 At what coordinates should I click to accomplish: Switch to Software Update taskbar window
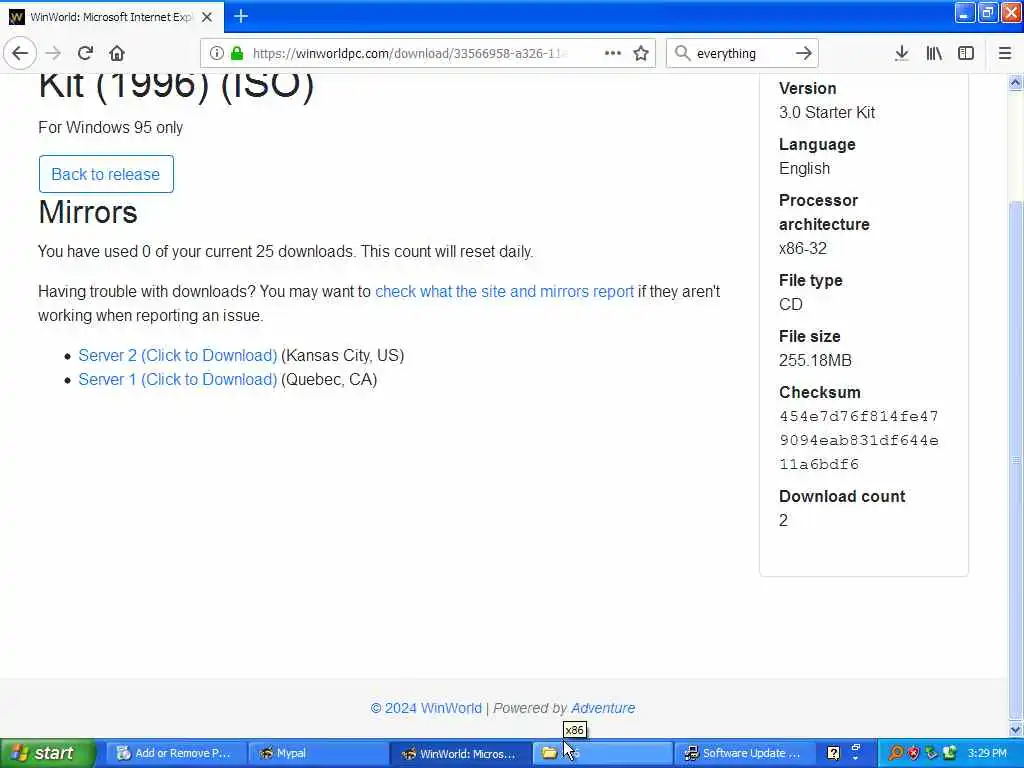744,753
